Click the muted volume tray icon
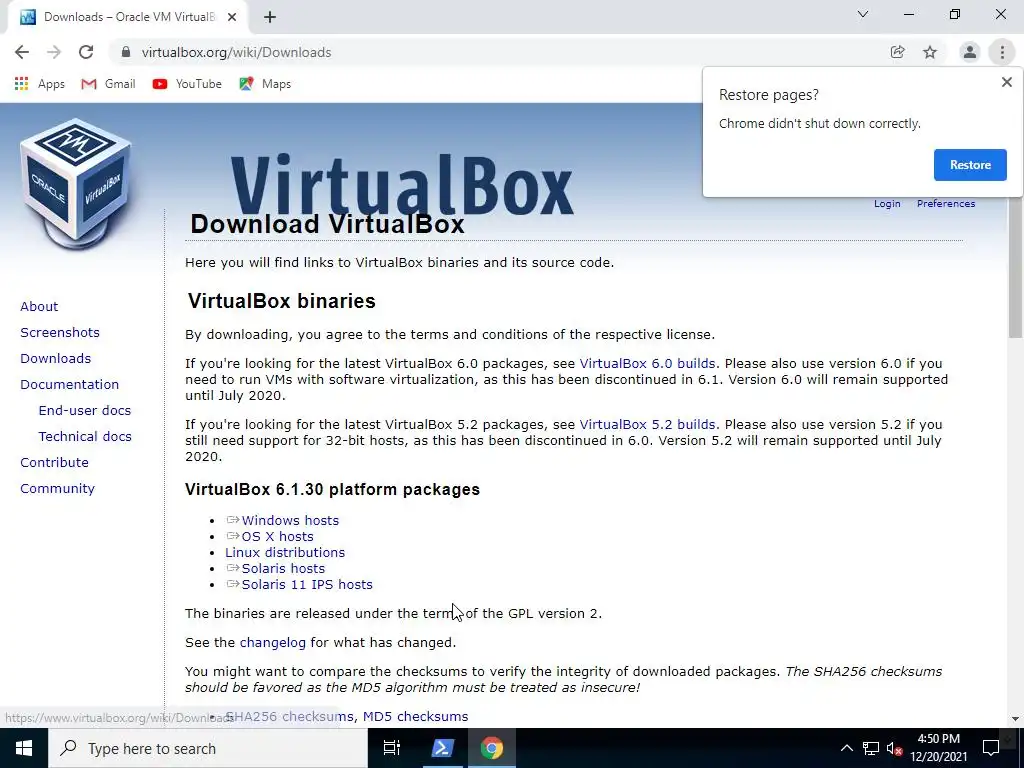 [x=895, y=748]
